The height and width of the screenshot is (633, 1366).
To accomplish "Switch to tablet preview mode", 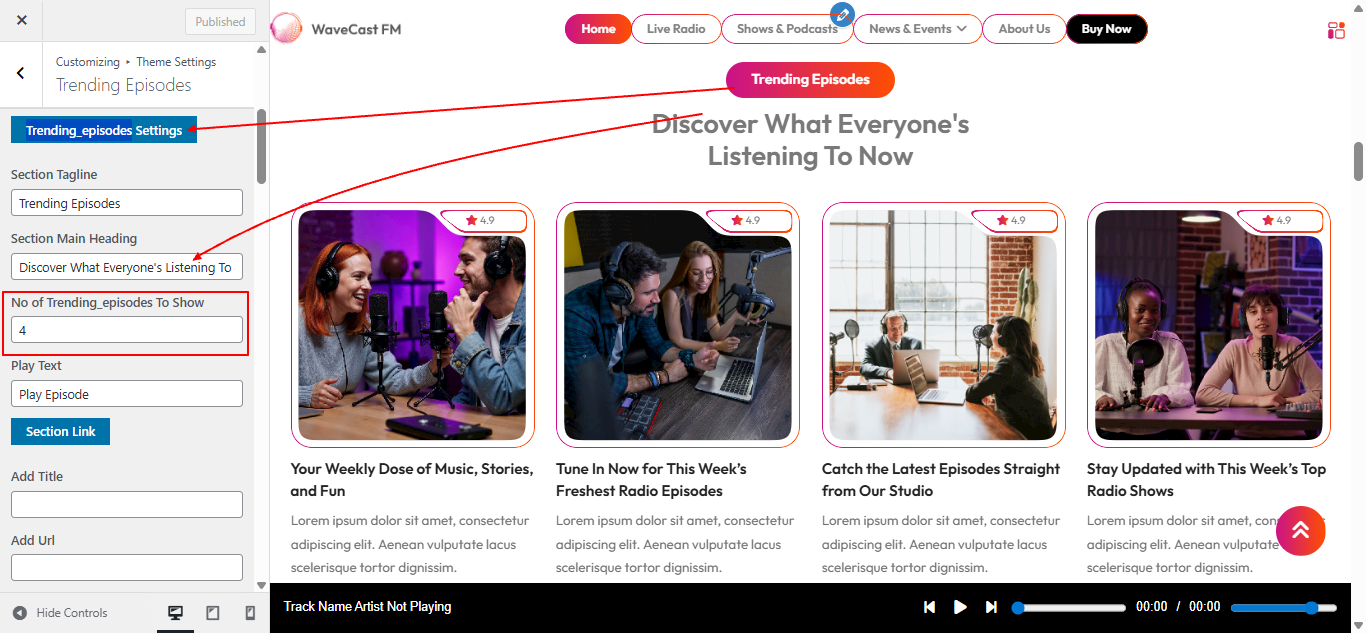I will tap(213, 613).
